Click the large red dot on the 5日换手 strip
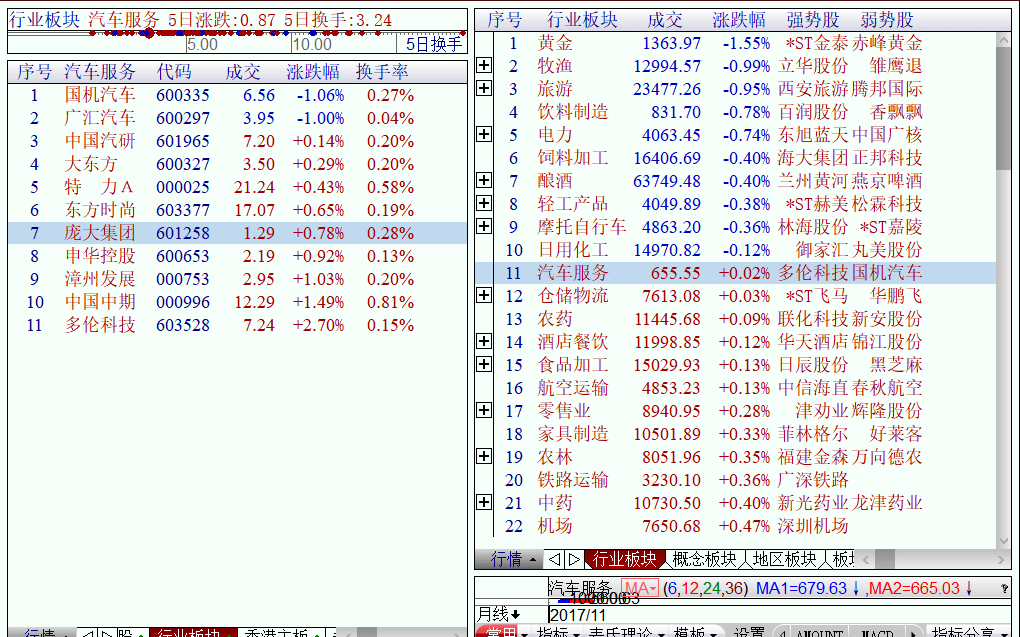Screen dimensions: 1020x637 click(x=148, y=33)
